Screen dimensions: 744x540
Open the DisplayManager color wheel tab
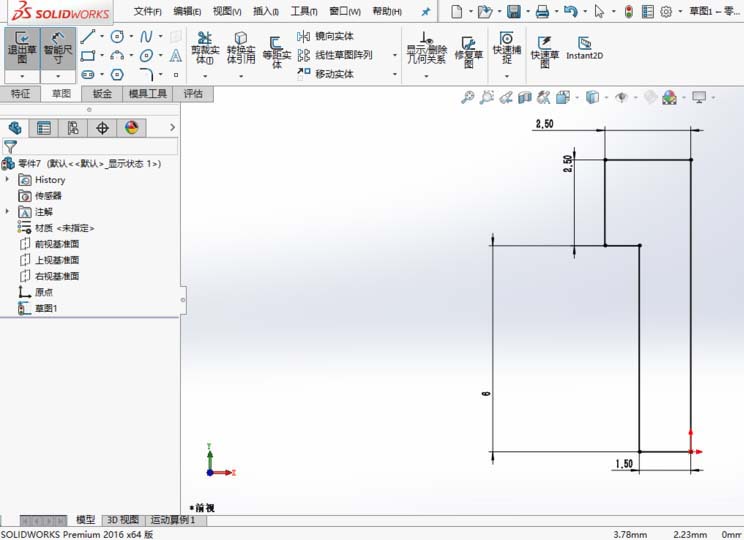pos(131,128)
